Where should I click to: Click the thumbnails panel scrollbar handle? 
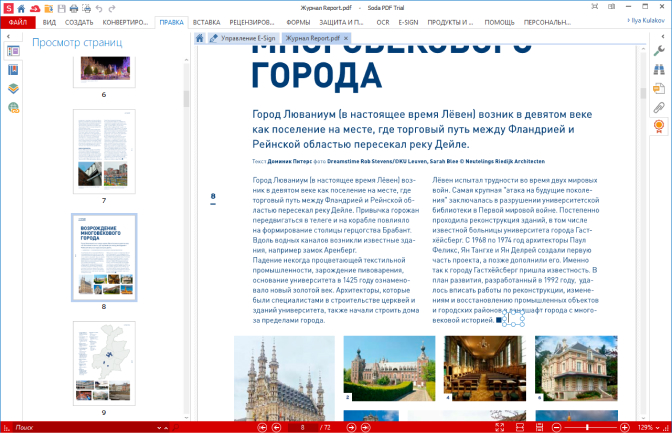tap(186, 98)
